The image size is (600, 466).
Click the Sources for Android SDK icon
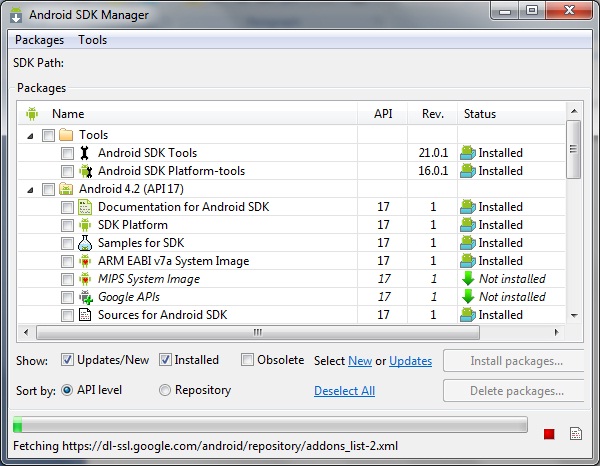(85, 315)
